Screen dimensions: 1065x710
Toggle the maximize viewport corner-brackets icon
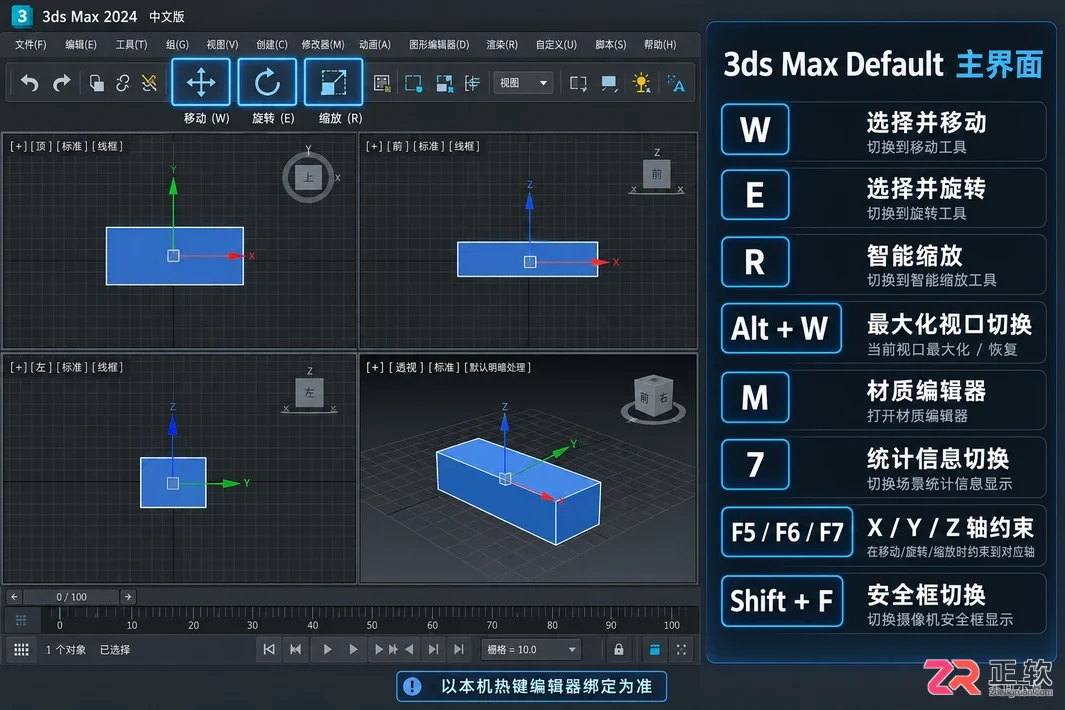tap(681, 650)
